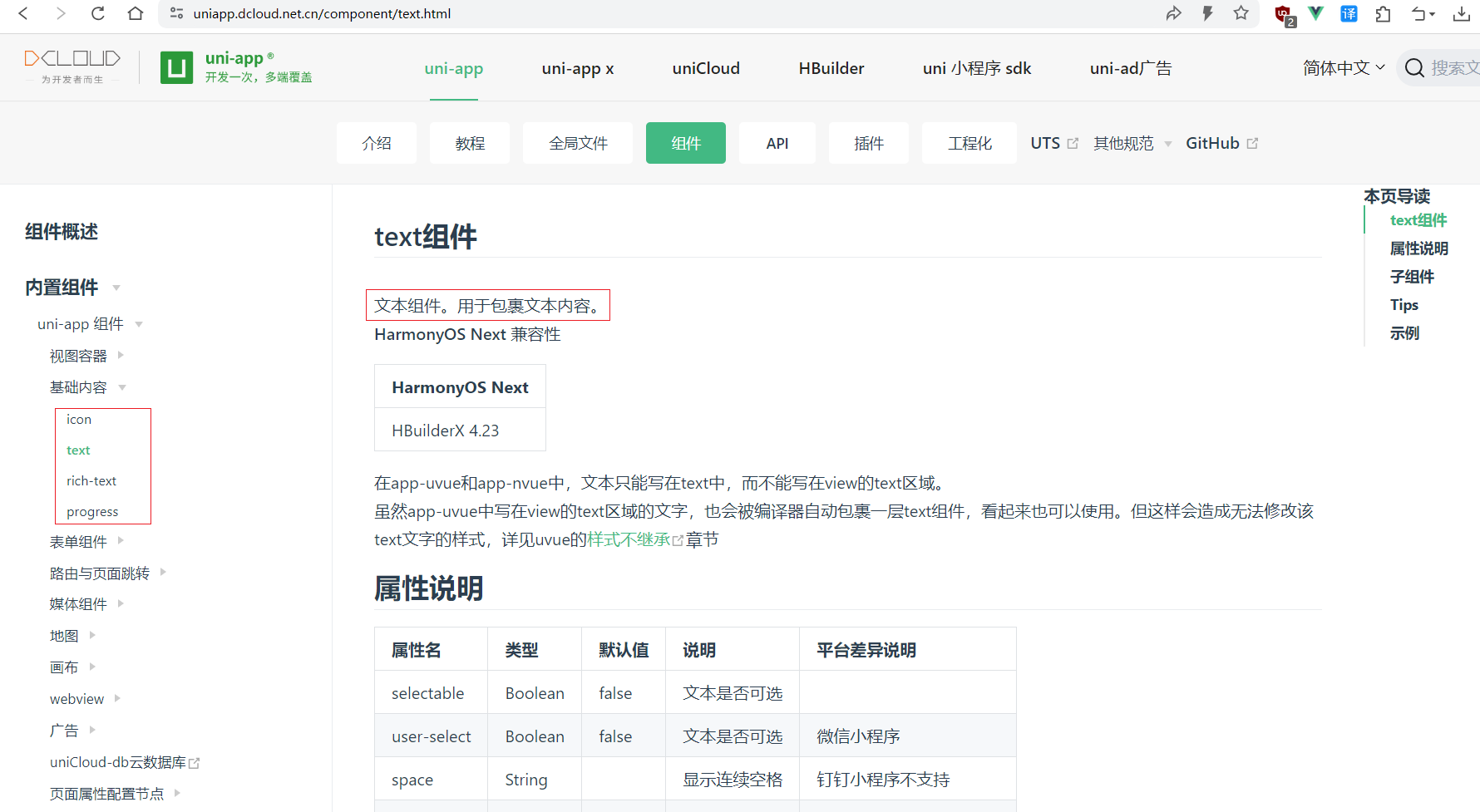Open browser home page icon

pos(136,13)
